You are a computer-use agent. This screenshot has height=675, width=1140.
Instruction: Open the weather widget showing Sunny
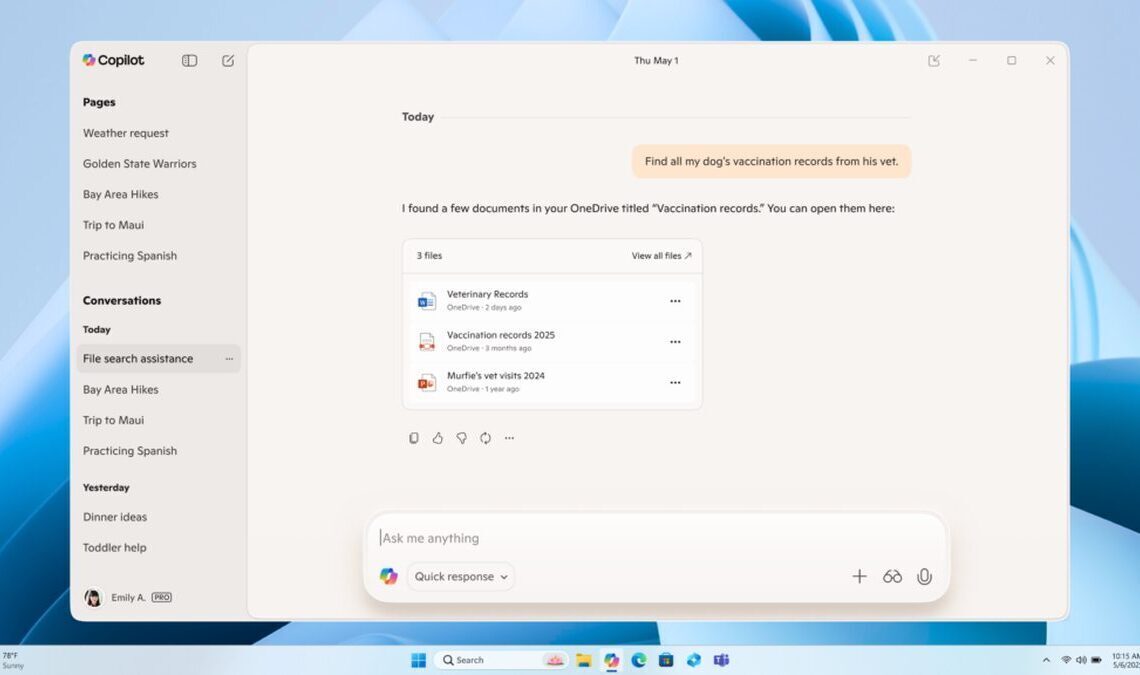coord(14,660)
